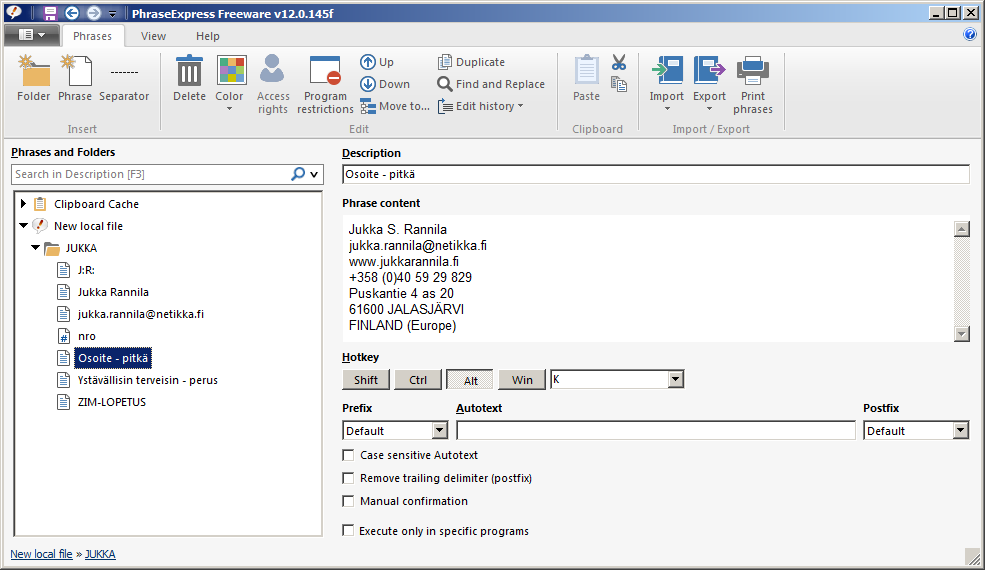985x570 pixels.
Task: Open the Postfix dropdown
Action: tap(961, 430)
